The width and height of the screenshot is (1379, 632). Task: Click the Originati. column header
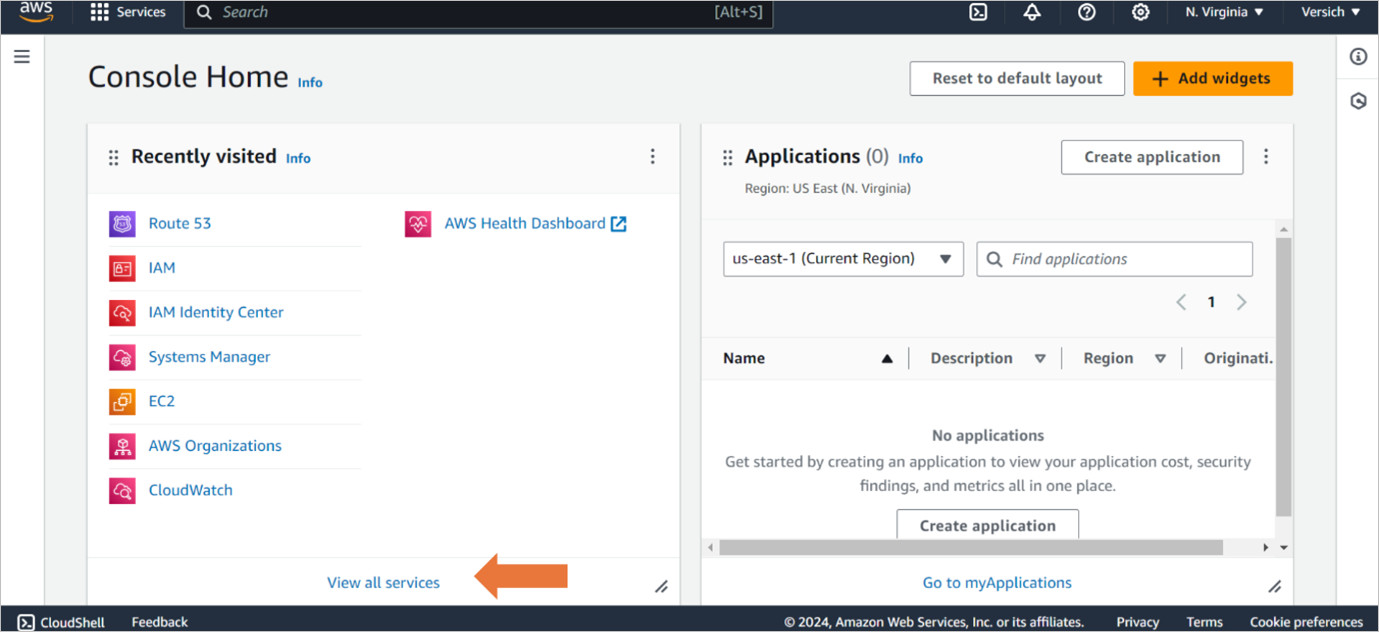[x=1238, y=358]
